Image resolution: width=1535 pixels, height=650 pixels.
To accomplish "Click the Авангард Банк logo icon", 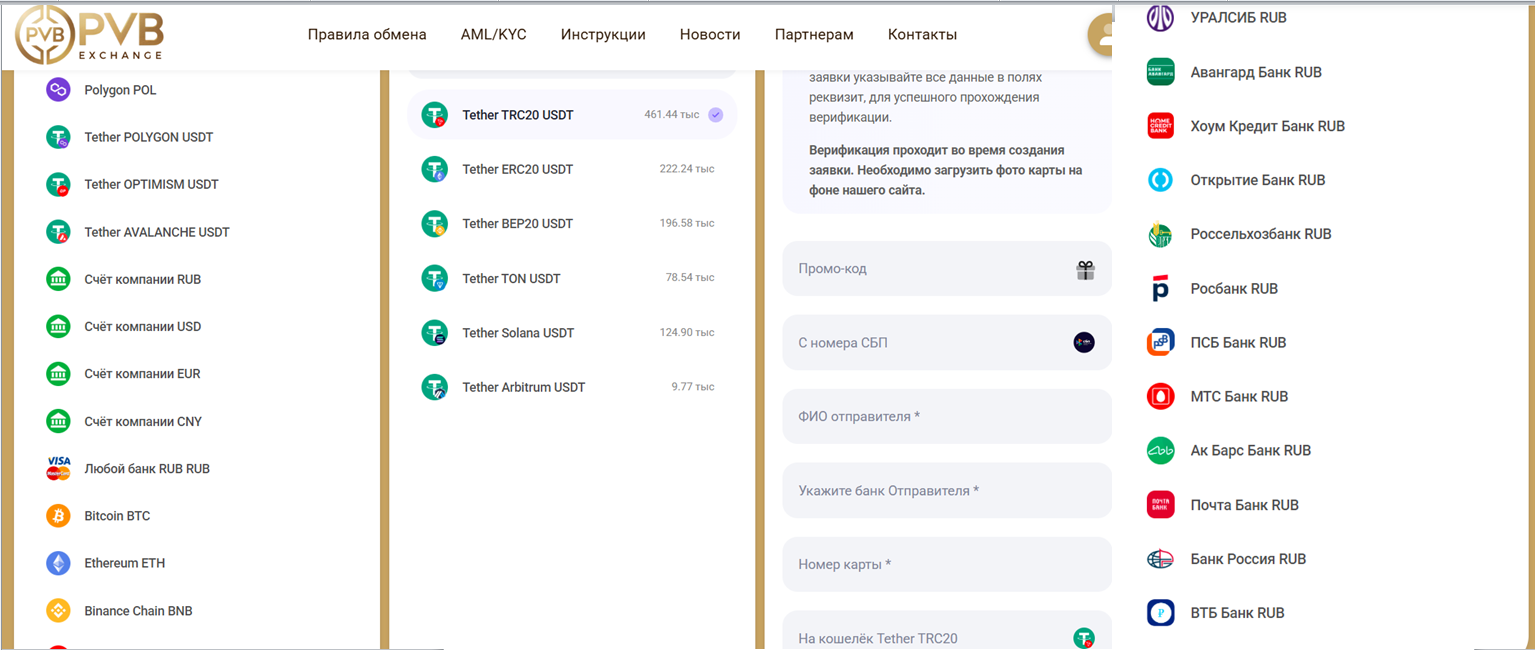I will click(1160, 72).
